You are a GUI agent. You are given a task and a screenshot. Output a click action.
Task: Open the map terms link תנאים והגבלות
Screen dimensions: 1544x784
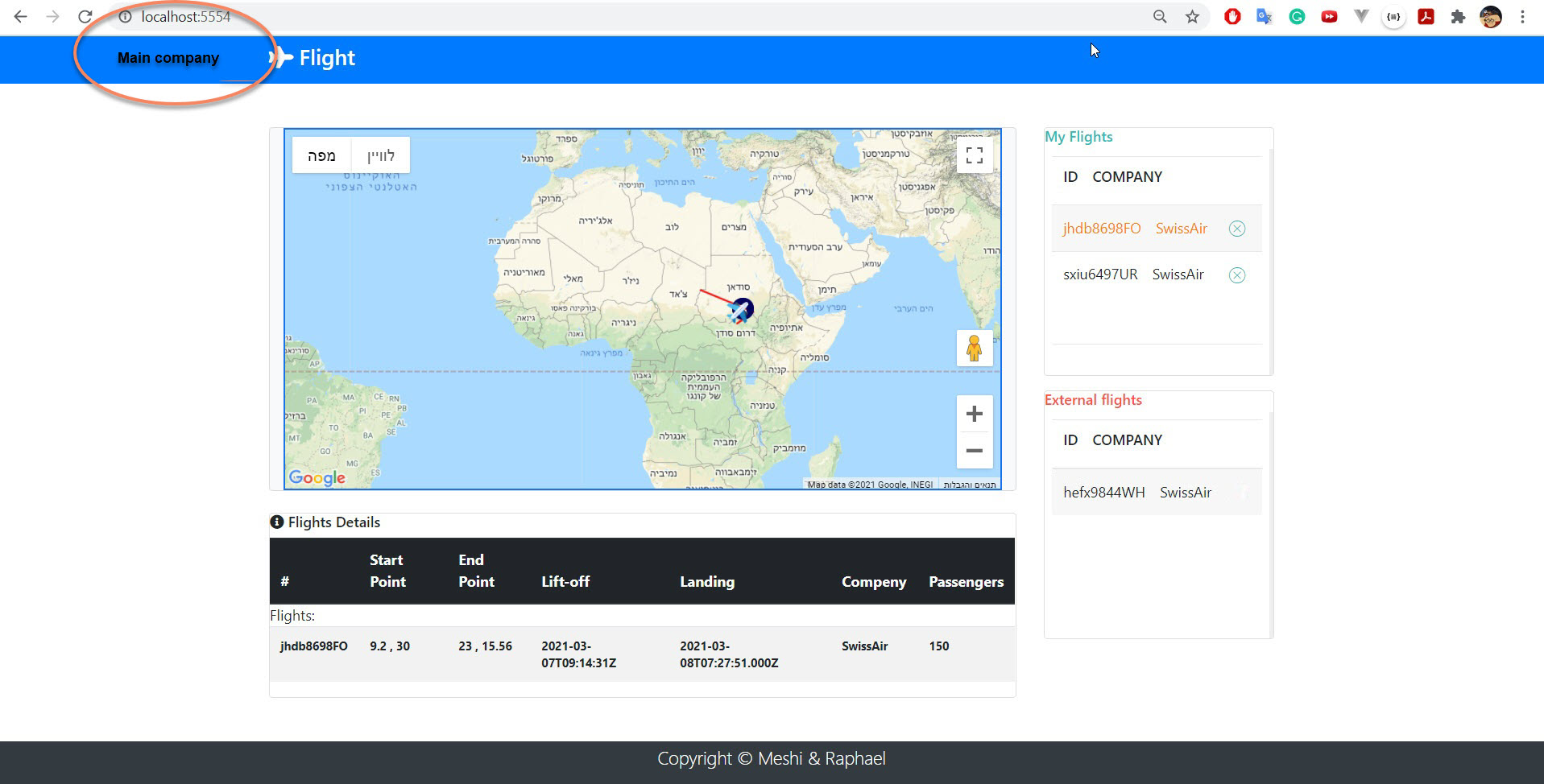coord(970,485)
